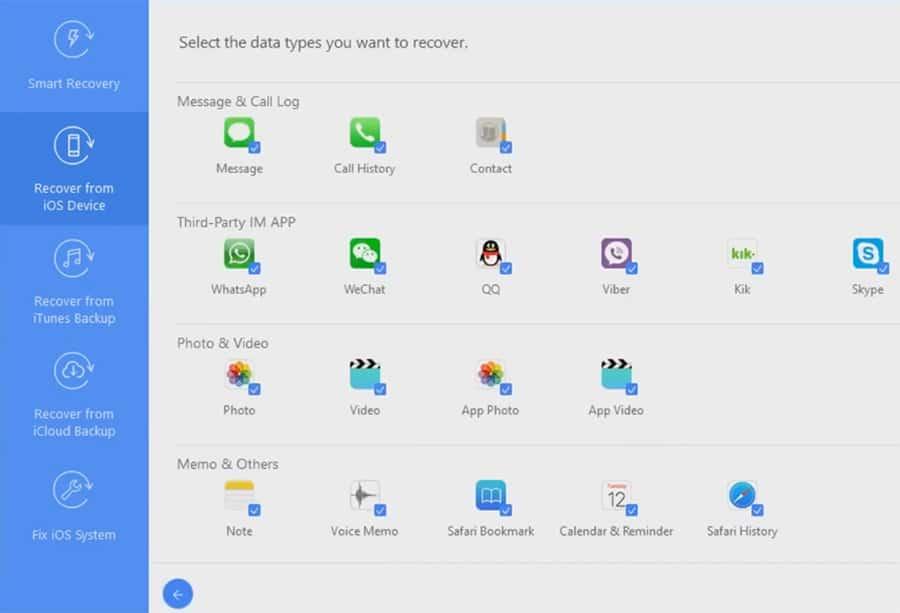Click the 'Photo & Video' heading
900x613 pixels.
click(223, 343)
